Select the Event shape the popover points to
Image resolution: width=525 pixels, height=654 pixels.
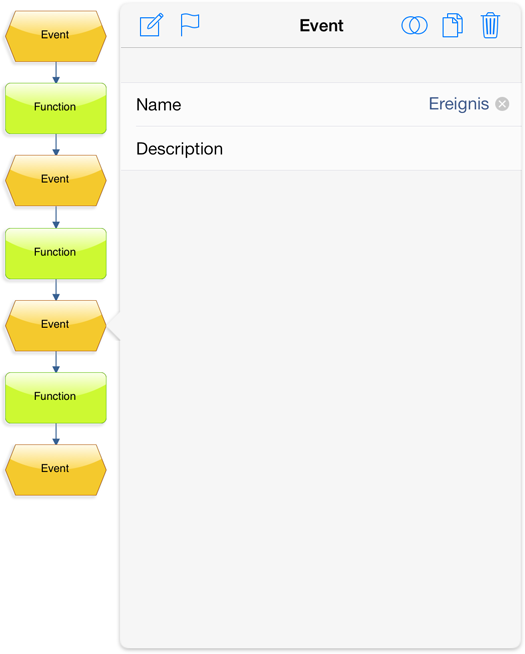[x=55, y=326]
